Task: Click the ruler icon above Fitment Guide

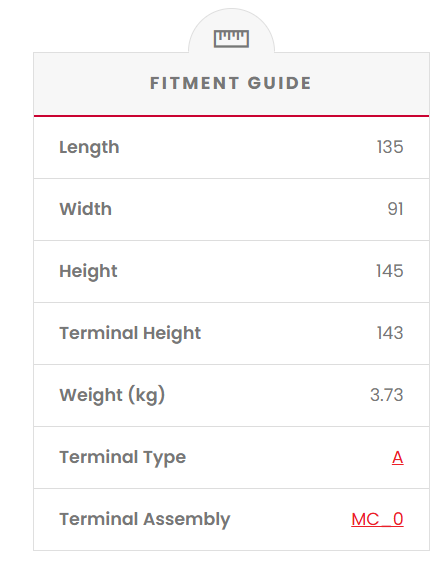Action: [x=231, y=39]
